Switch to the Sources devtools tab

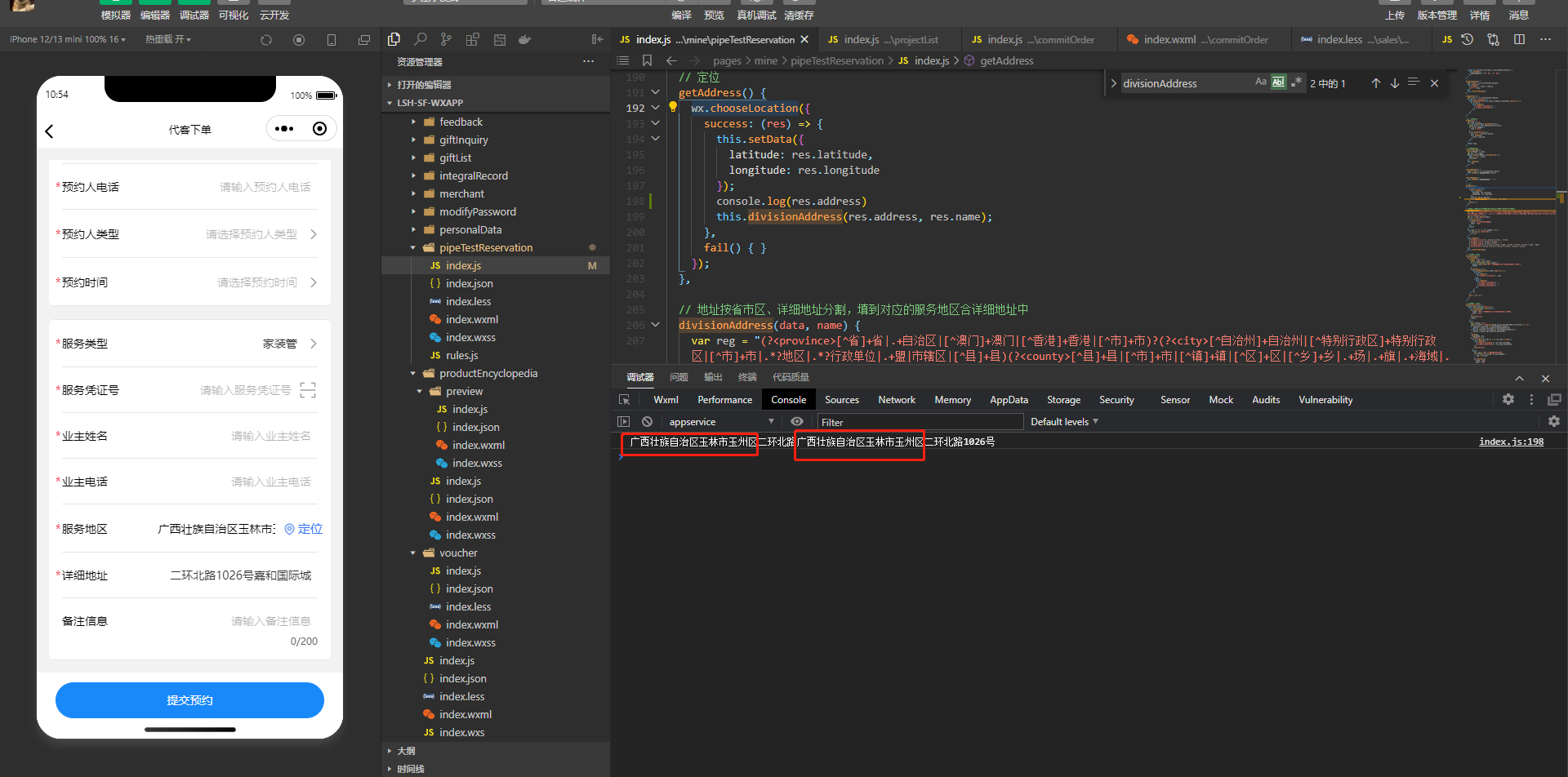(842, 400)
